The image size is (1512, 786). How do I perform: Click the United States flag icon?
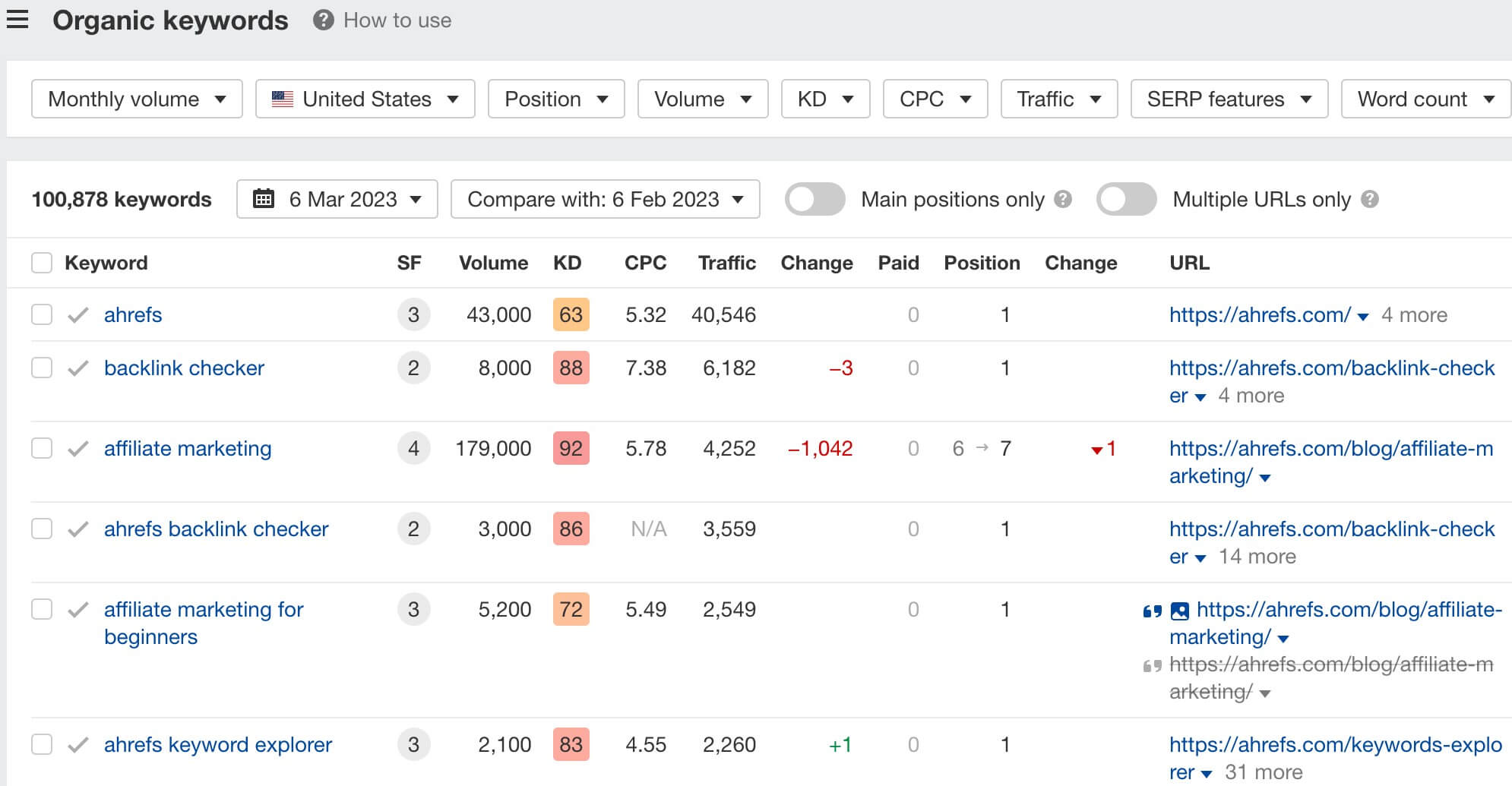click(283, 99)
